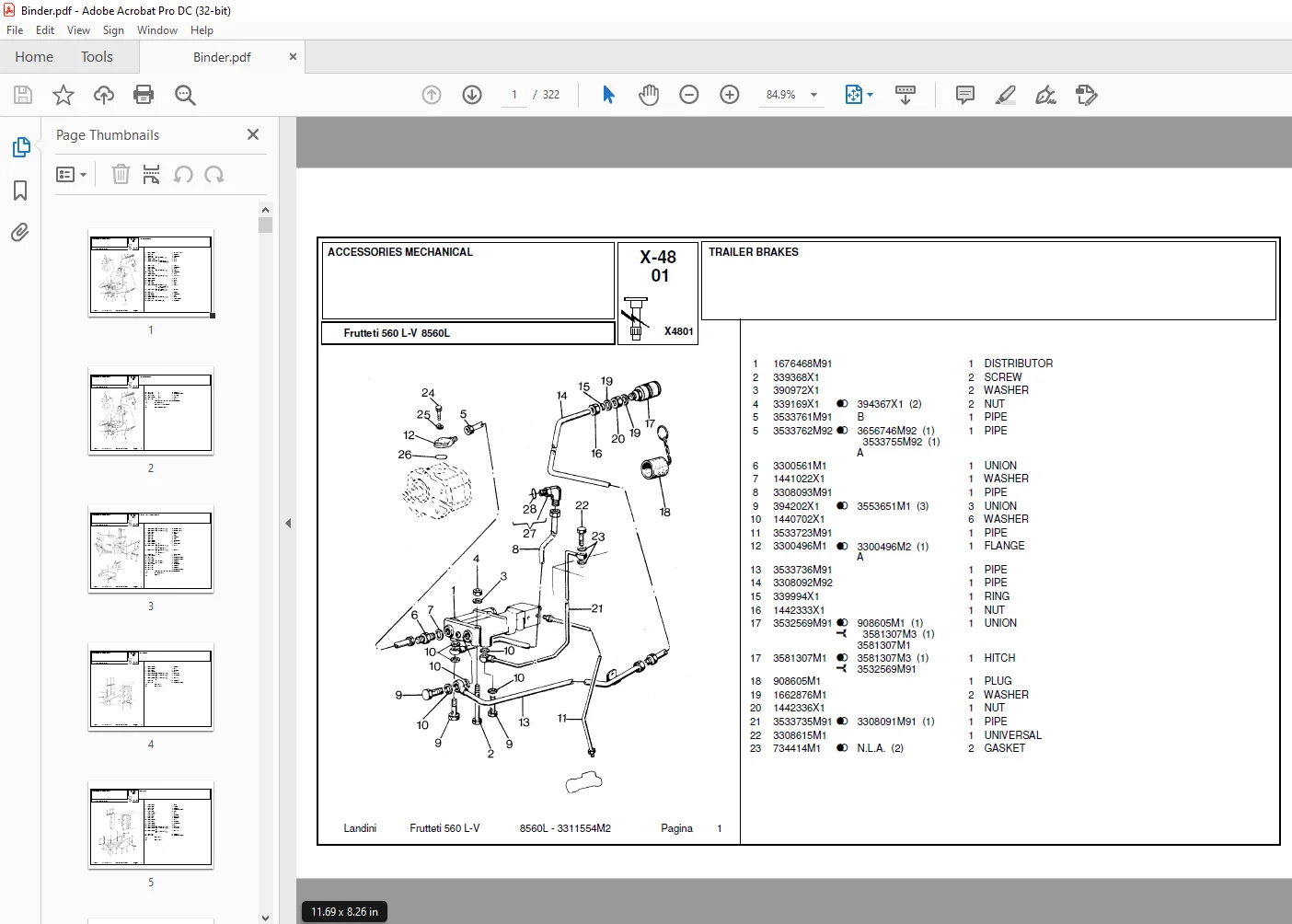Collapse the navigation pane with the side arrow

click(288, 523)
